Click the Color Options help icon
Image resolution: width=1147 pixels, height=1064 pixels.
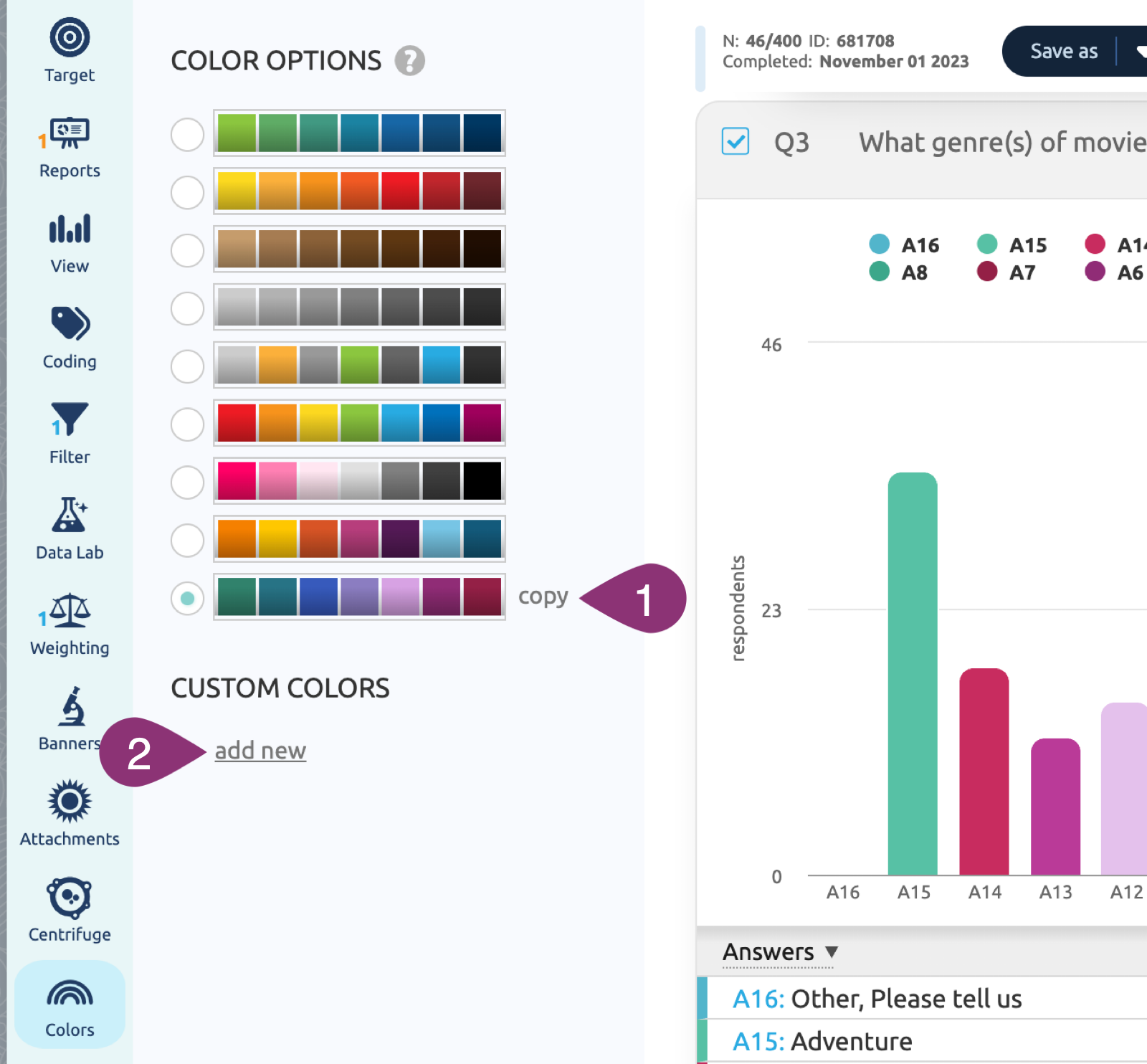[x=410, y=61]
